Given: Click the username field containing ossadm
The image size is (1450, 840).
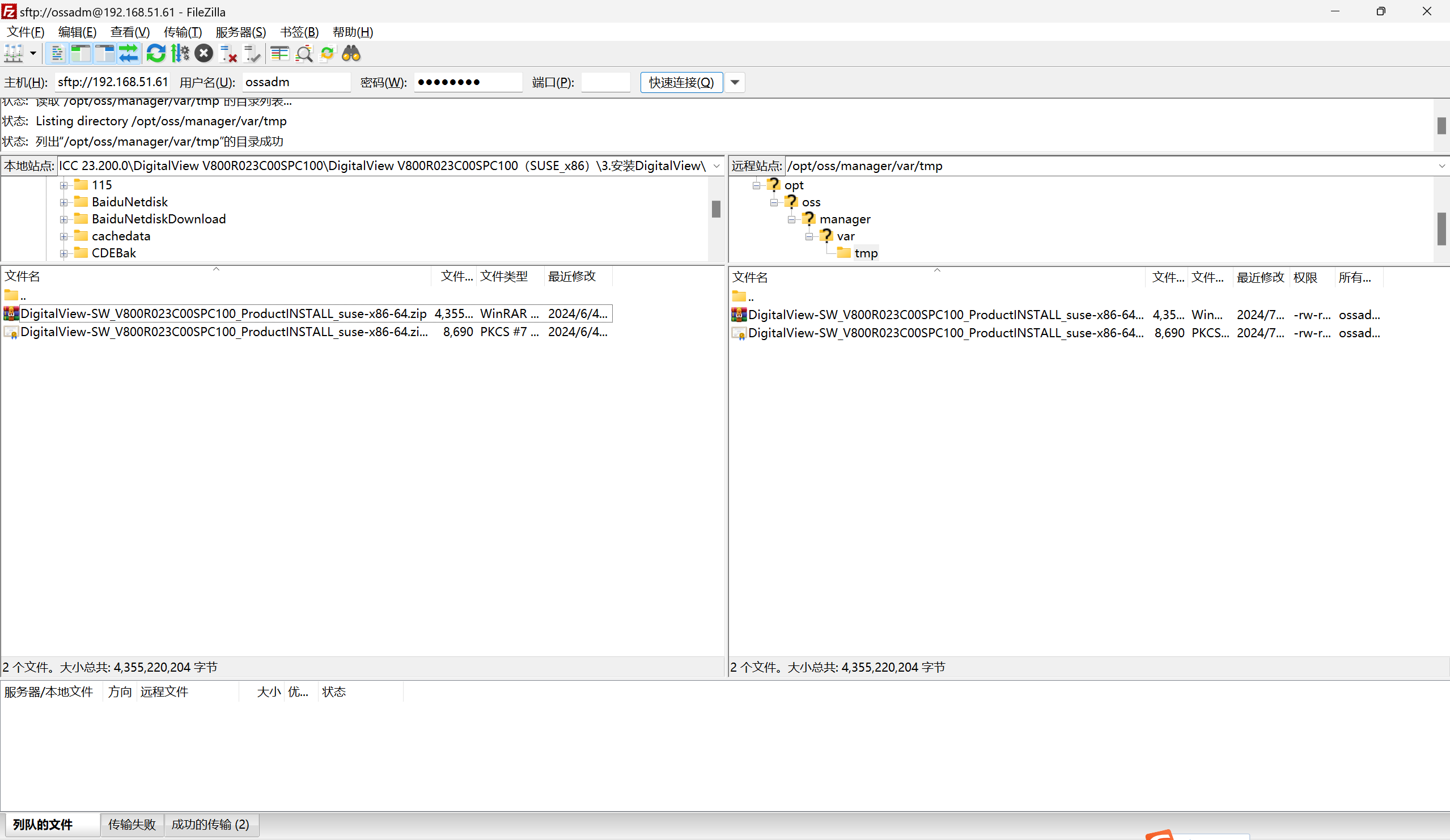Looking at the screenshot, I should [296, 82].
